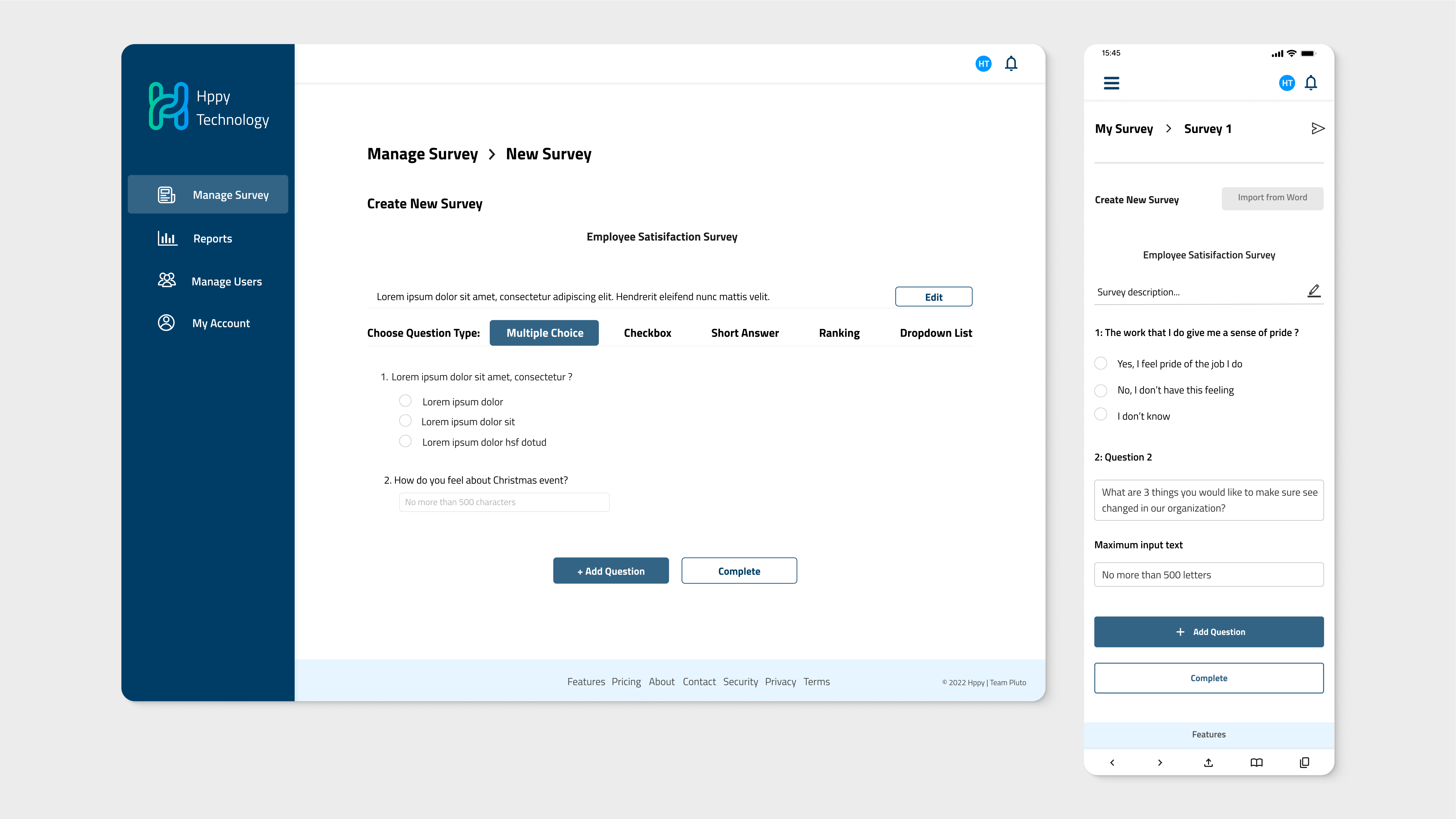Screen dimensions: 1456x819
Task: Select the Multiple Choice question type
Action: (x=544, y=333)
